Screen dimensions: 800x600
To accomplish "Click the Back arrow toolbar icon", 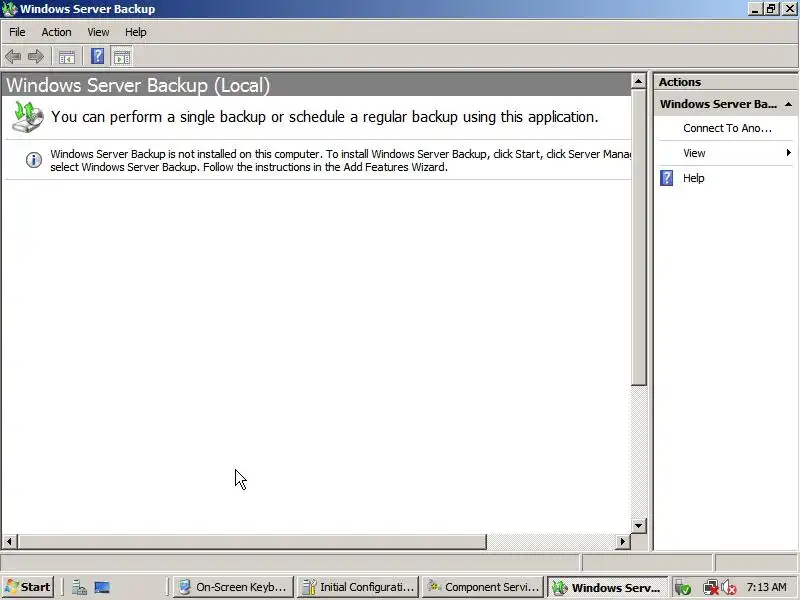I will click(x=13, y=56).
